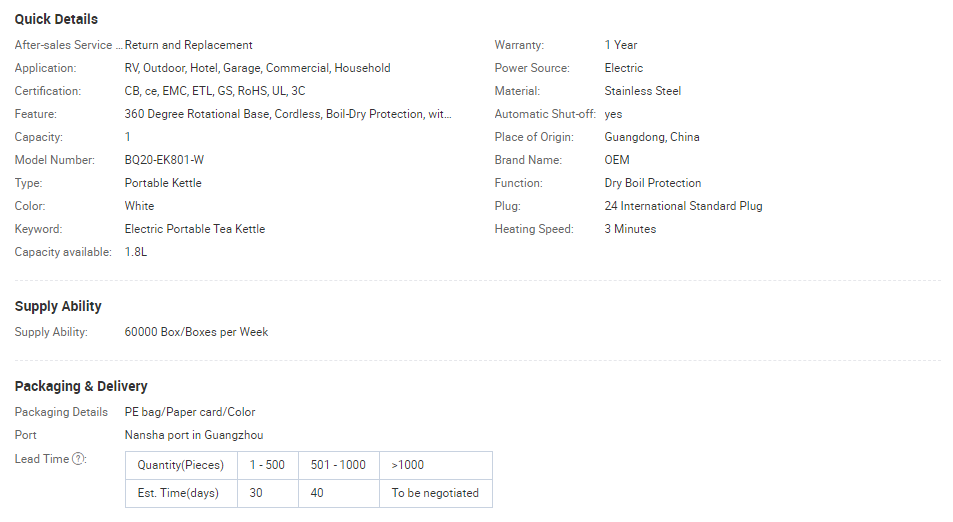Click the Guangdong, China origin value
Screen dimensions: 953x522
pyautogui.click(x=652, y=137)
